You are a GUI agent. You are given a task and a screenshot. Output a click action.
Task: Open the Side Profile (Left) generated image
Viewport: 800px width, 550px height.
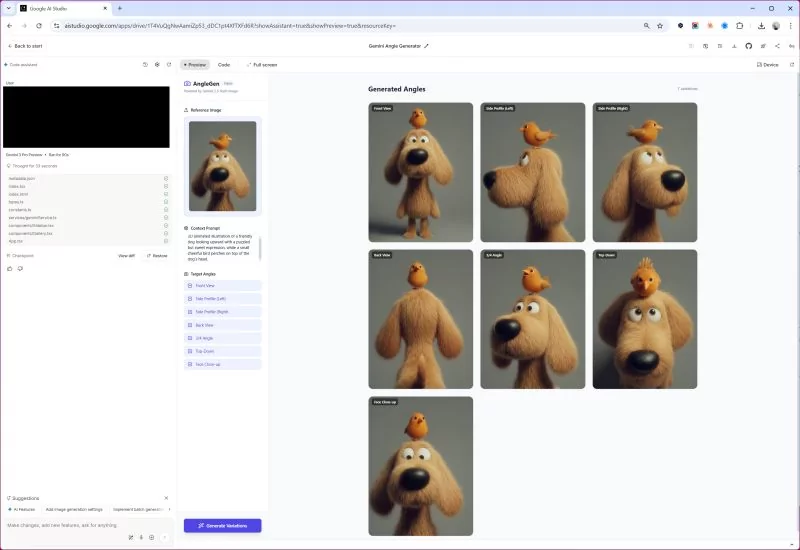coord(532,171)
